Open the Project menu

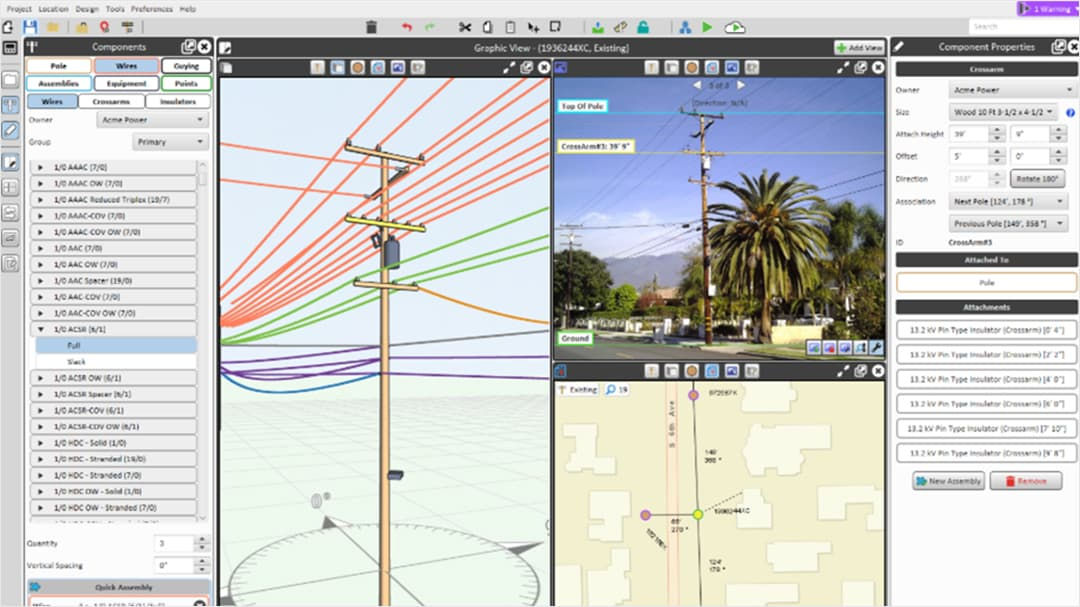point(18,8)
